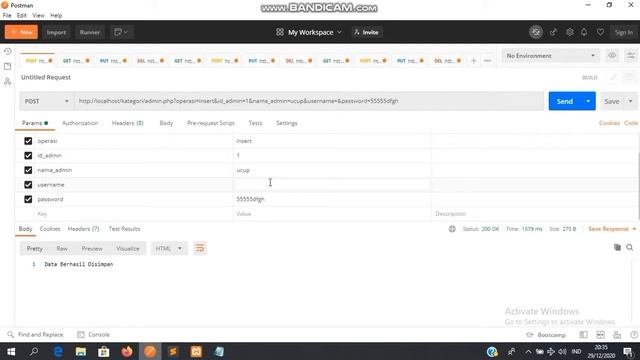Open the Help menu
Image resolution: width=640 pixels, height=360 pixels.
[x=56, y=16]
